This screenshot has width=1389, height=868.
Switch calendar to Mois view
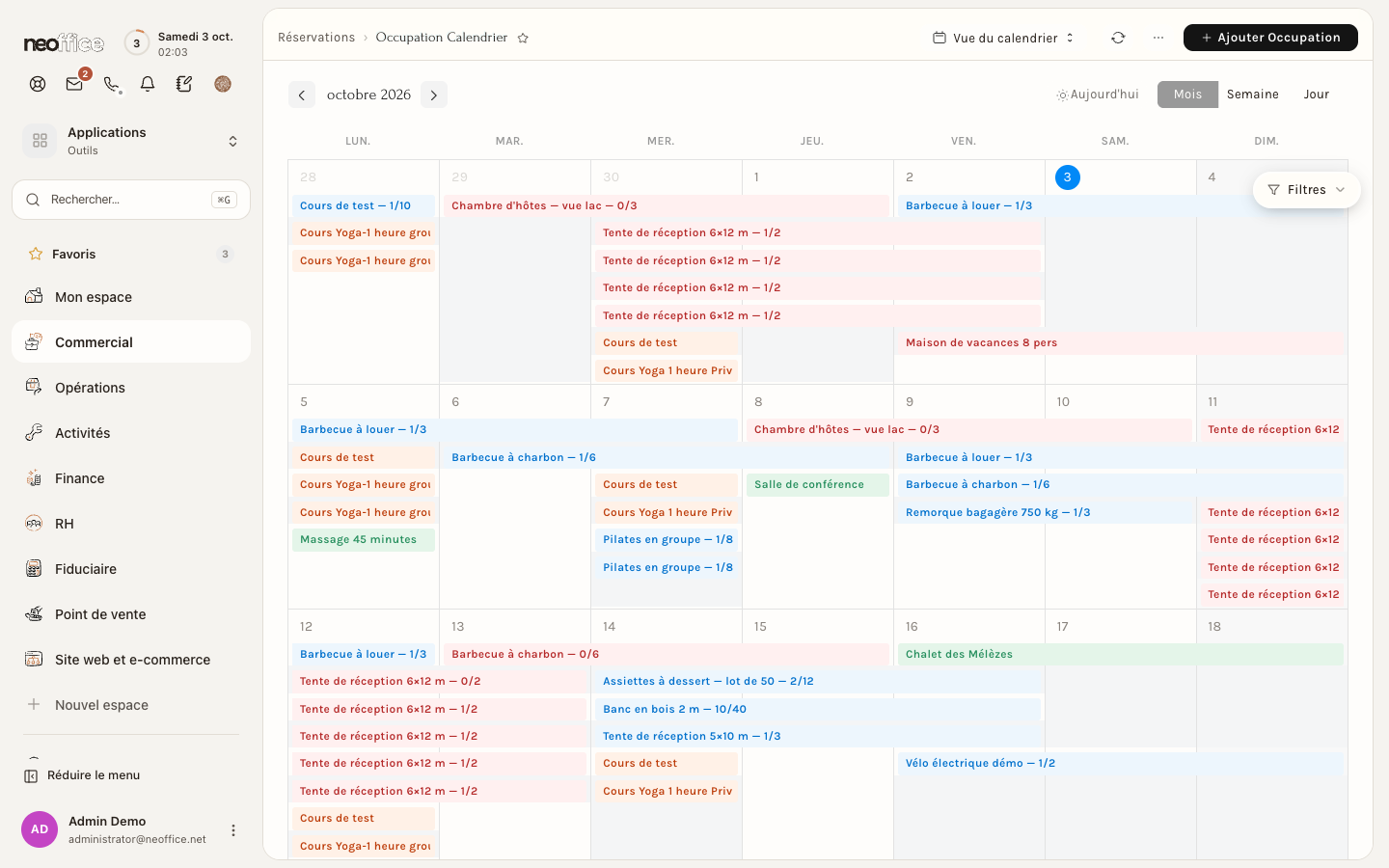pyautogui.click(x=1187, y=95)
